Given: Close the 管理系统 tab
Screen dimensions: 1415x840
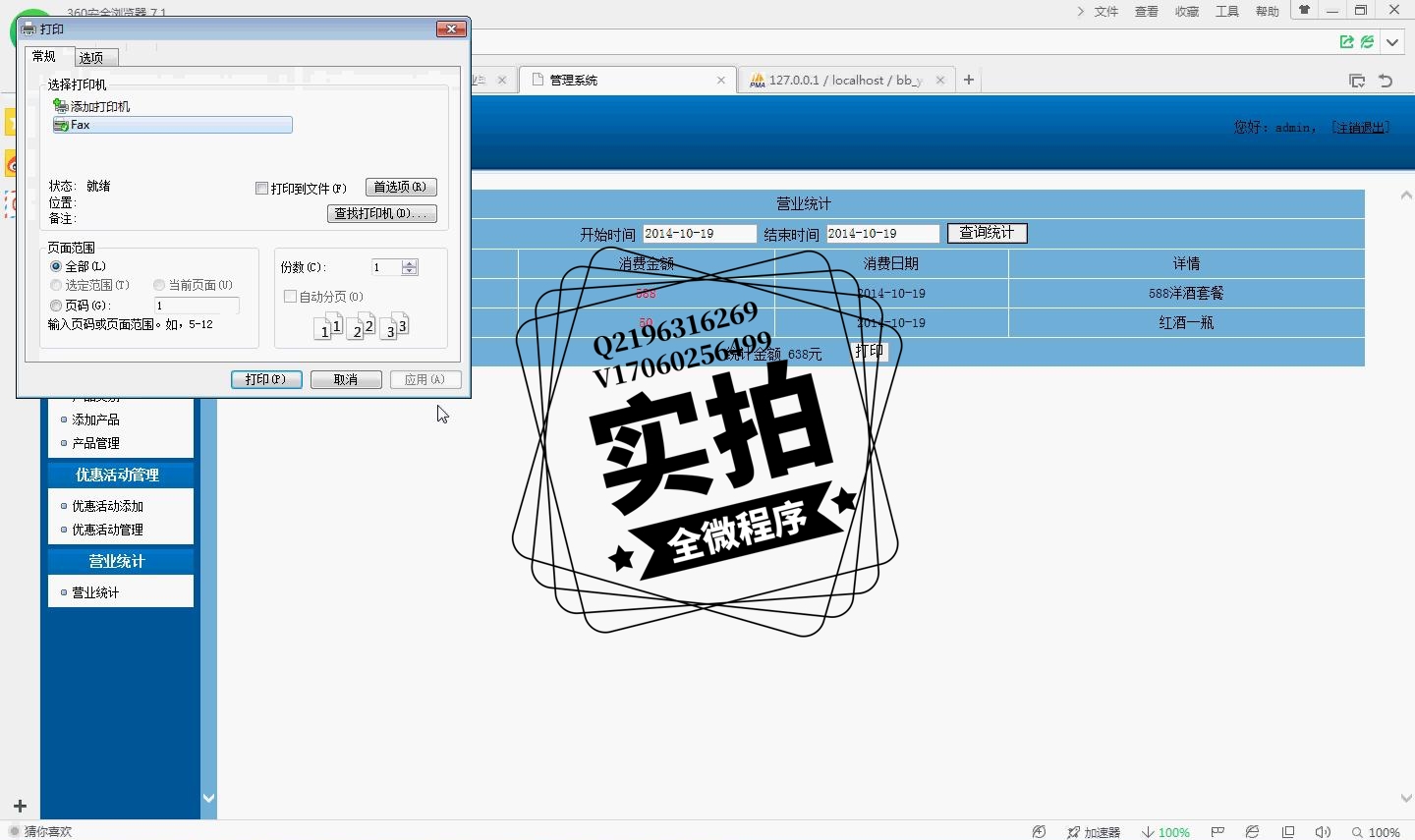Looking at the screenshot, I should click(x=721, y=81).
